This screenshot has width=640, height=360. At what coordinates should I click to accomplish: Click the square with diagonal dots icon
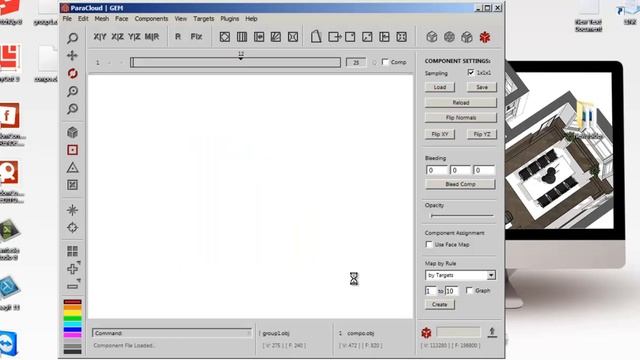click(x=367, y=37)
